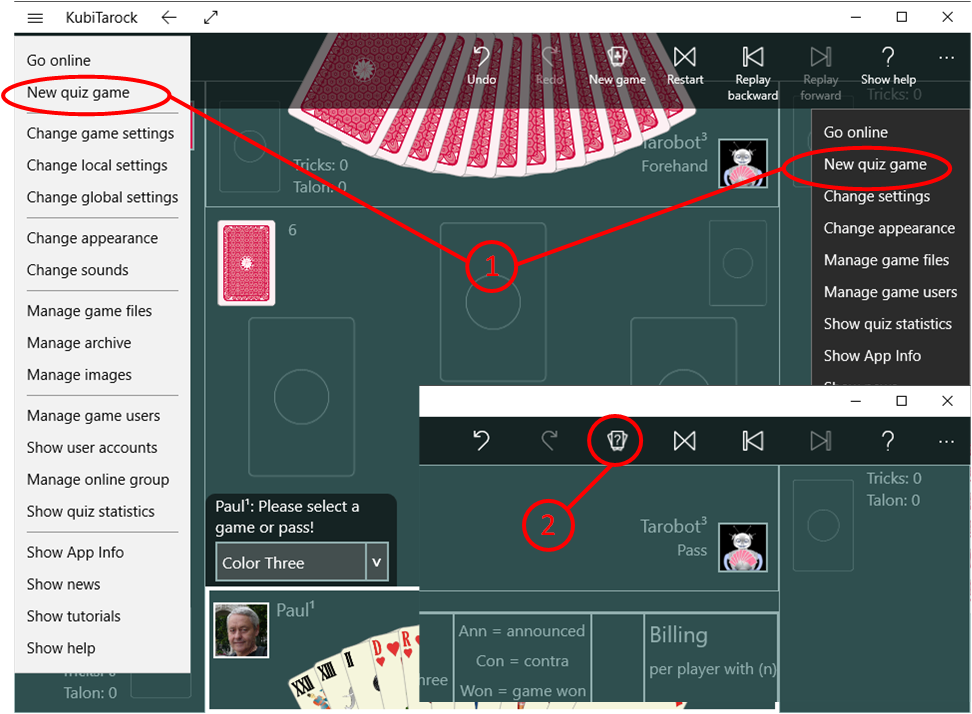This screenshot has height=714, width=972.
Task: Start a New game from toolbar
Action: pyautogui.click(x=617, y=58)
